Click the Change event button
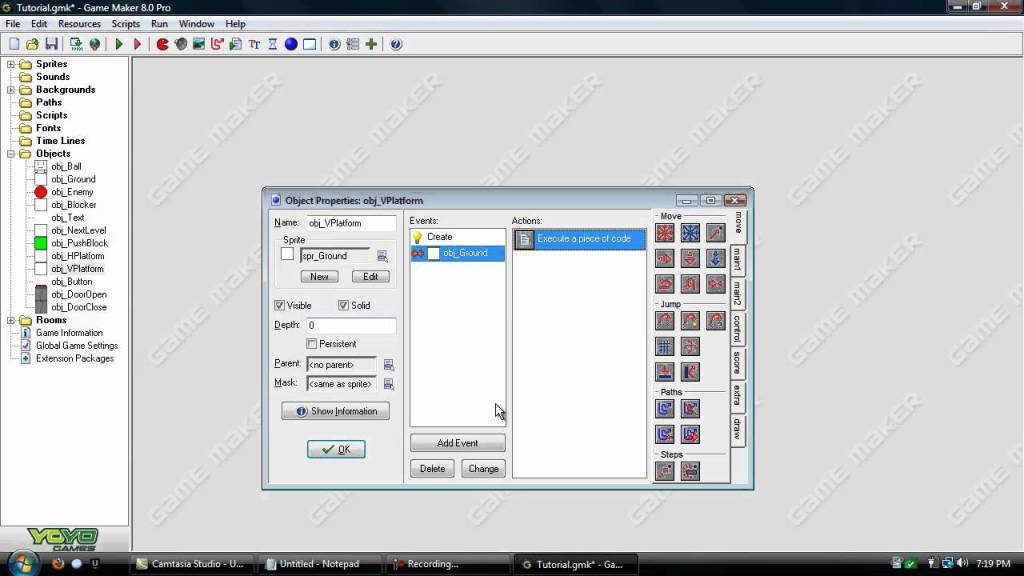Image resolution: width=1024 pixels, height=576 pixels. point(483,468)
